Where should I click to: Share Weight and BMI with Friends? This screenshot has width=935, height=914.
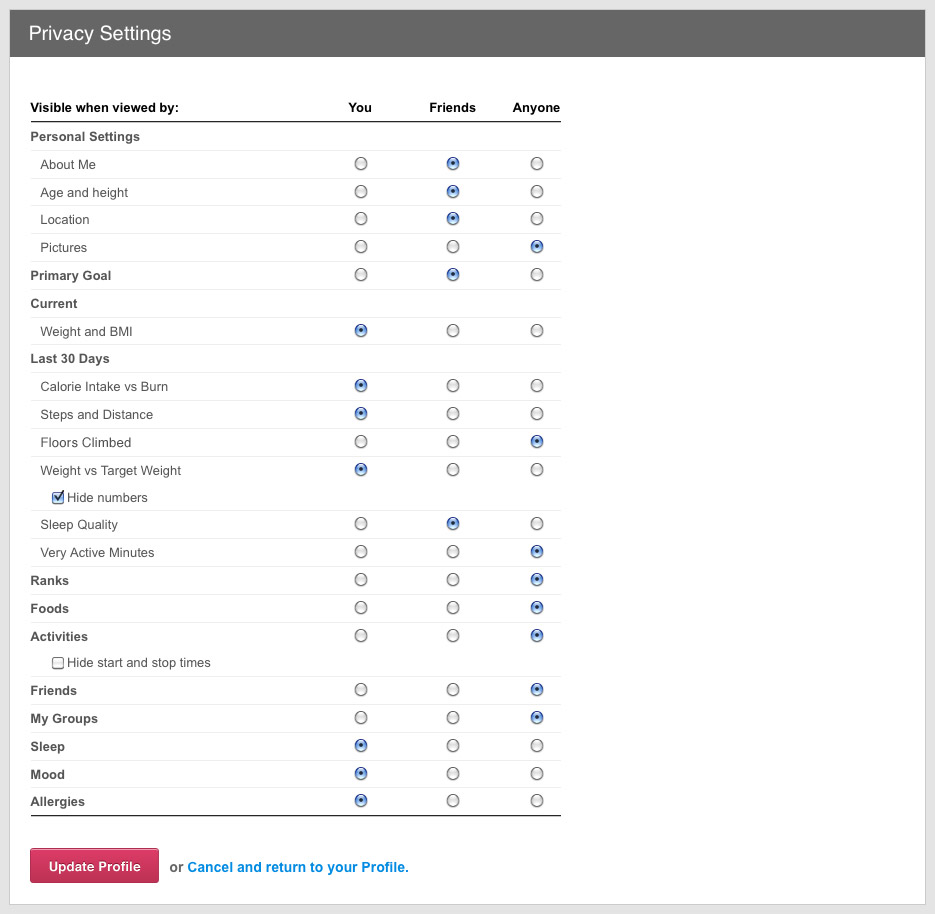click(453, 330)
